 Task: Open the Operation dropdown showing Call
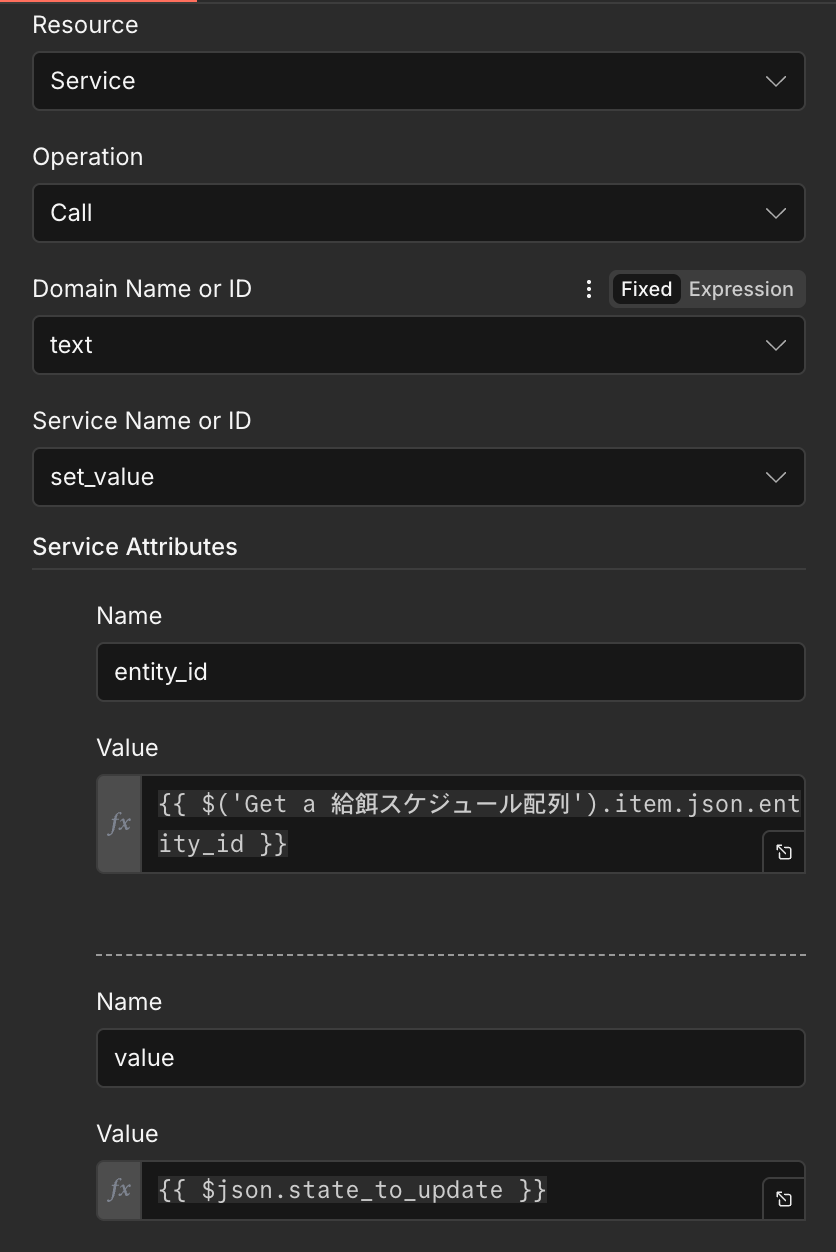400,213
